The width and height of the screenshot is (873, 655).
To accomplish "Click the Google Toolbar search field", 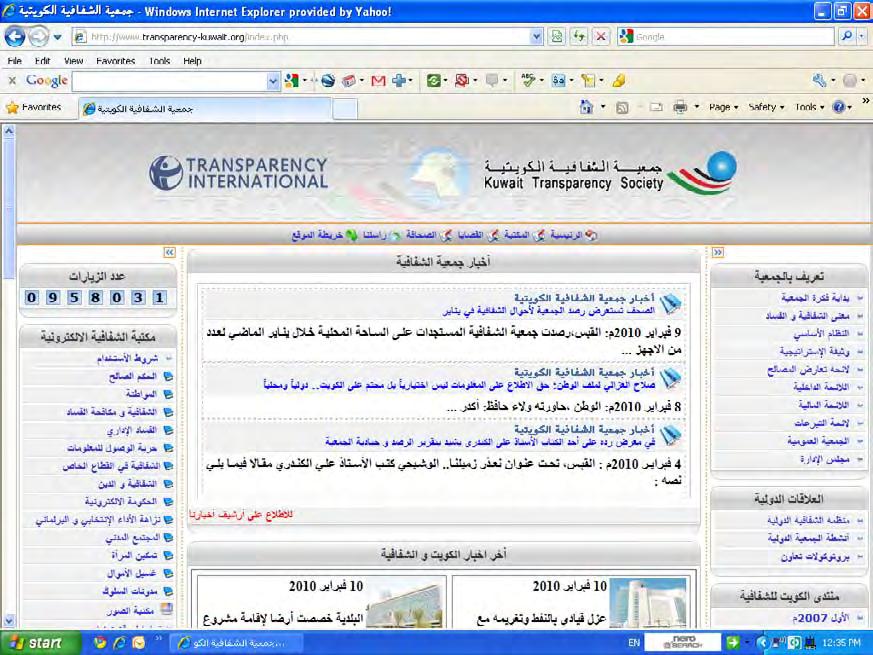I will tap(170, 81).
